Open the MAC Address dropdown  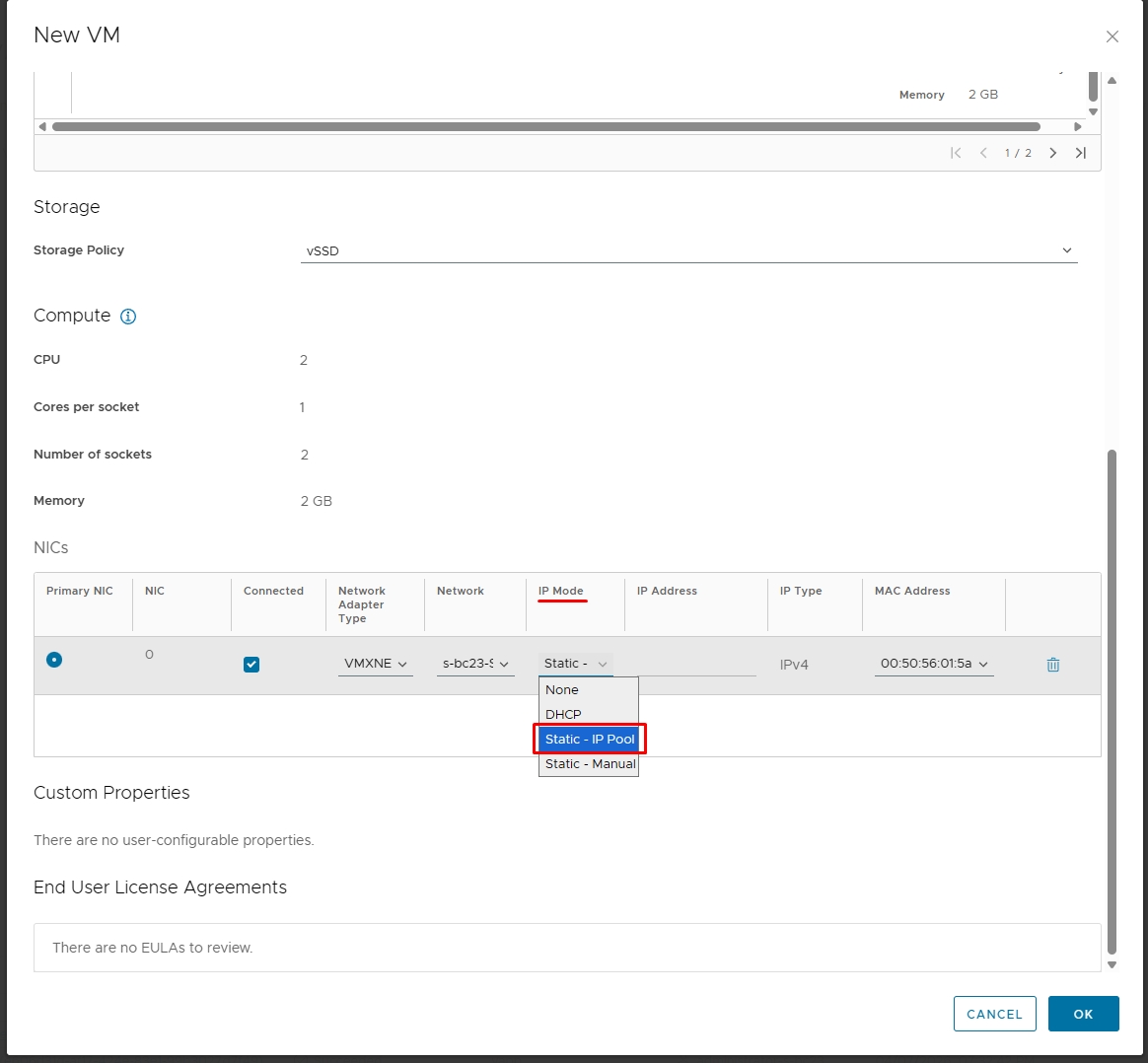click(x=934, y=664)
